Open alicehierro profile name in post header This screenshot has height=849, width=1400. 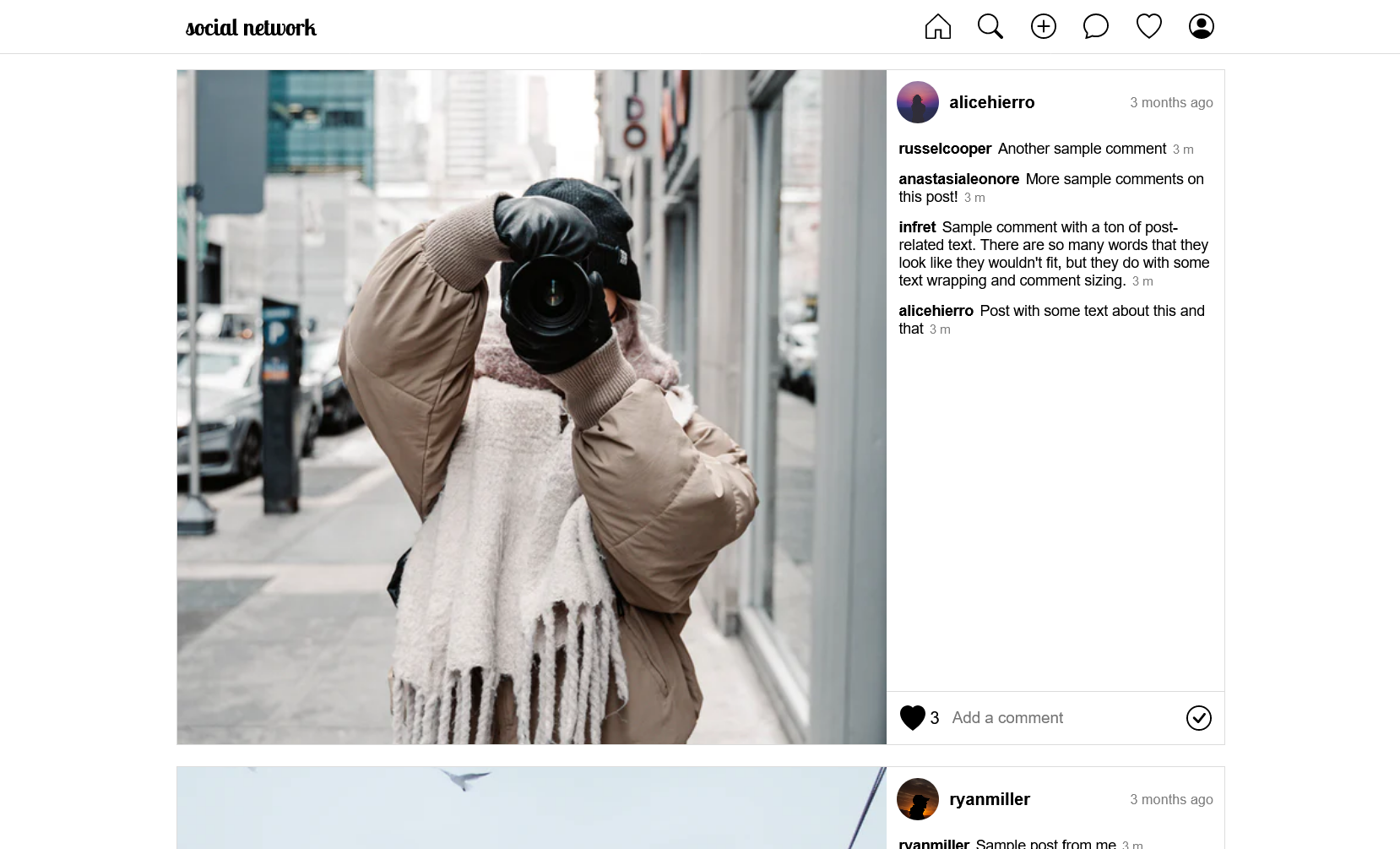[992, 102]
